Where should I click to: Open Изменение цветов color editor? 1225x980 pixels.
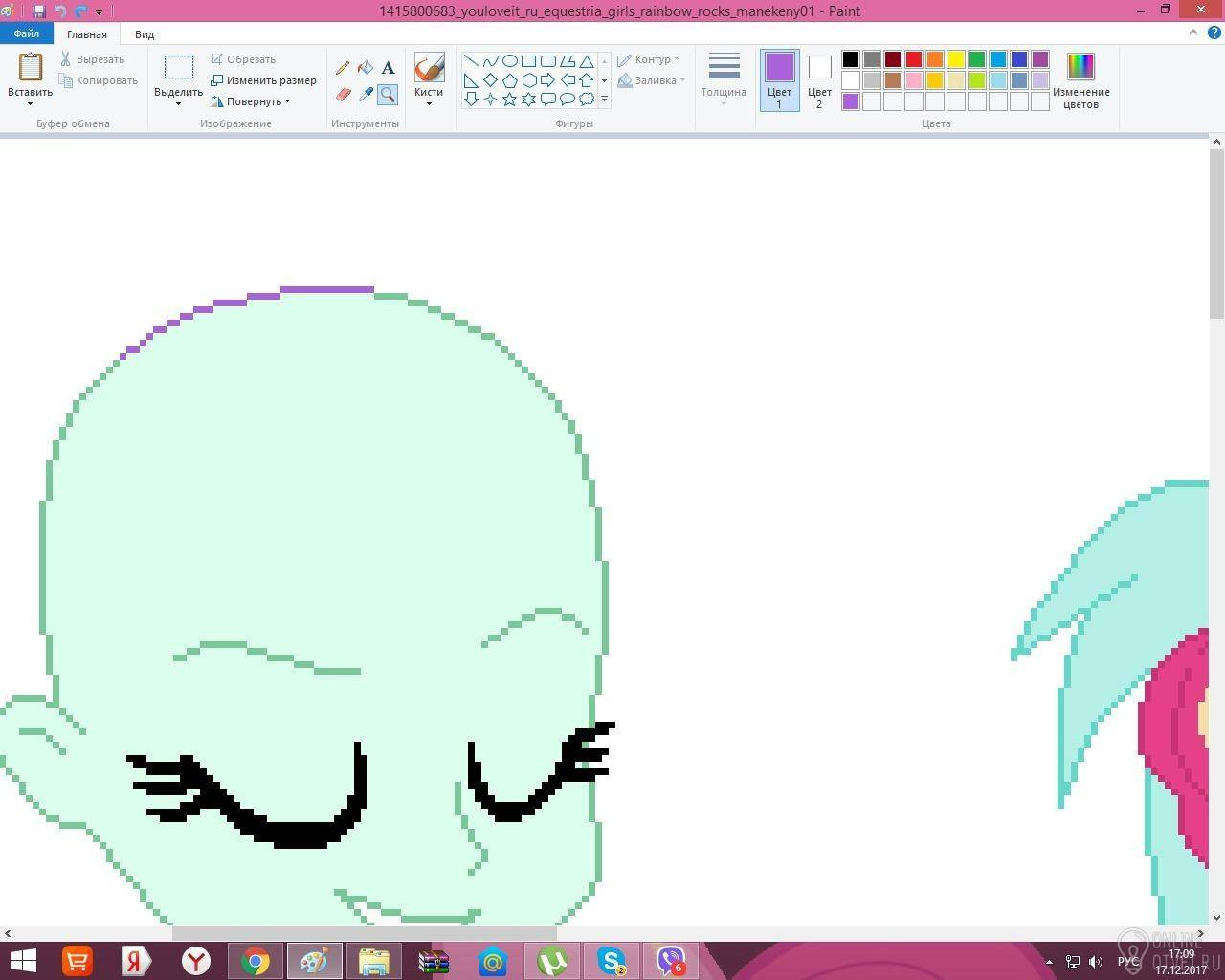coord(1080,80)
